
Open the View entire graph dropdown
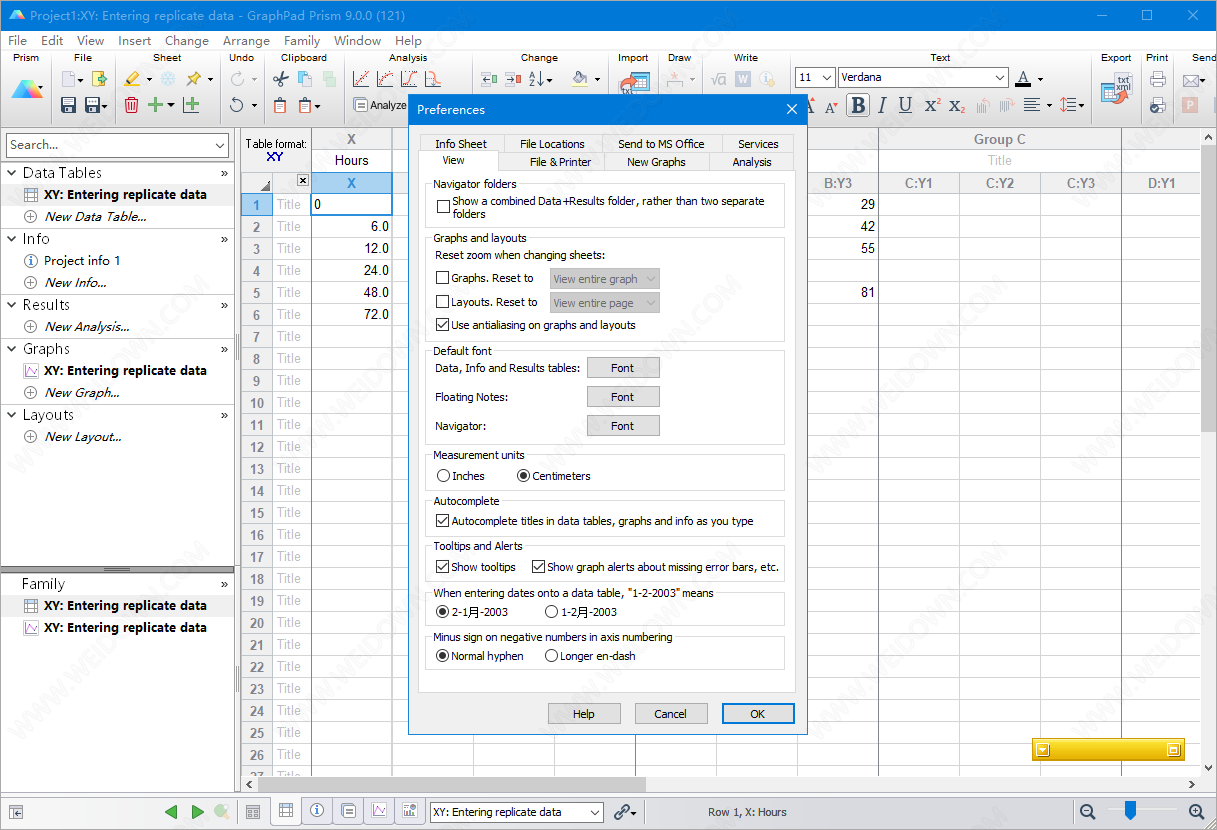coord(605,279)
